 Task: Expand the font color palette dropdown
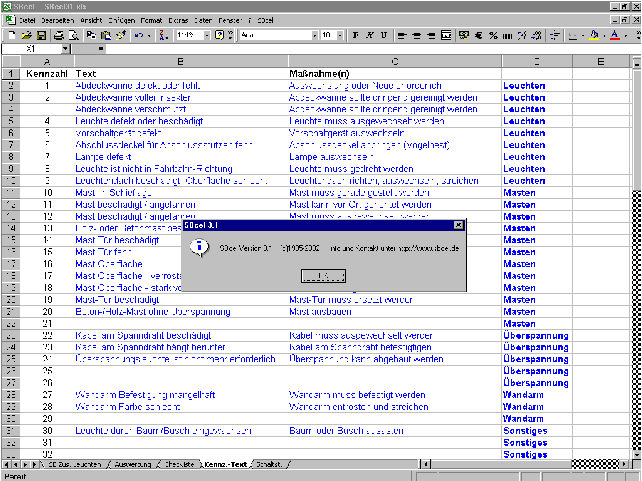(x=626, y=36)
